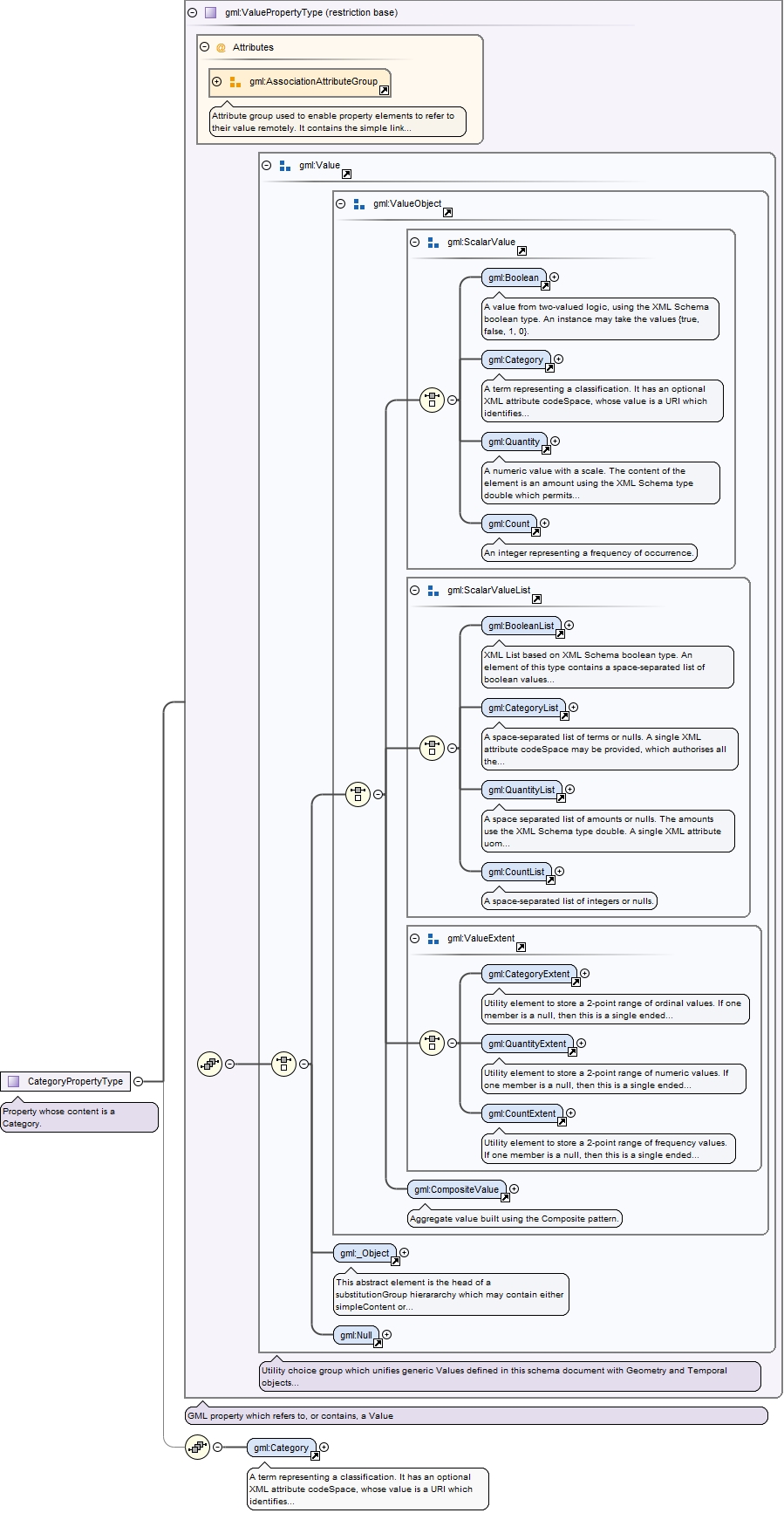Screen dimensions: 784x1513
Task: Collapse the CategoryPropertyType root node
Action: [x=138, y=1081]
